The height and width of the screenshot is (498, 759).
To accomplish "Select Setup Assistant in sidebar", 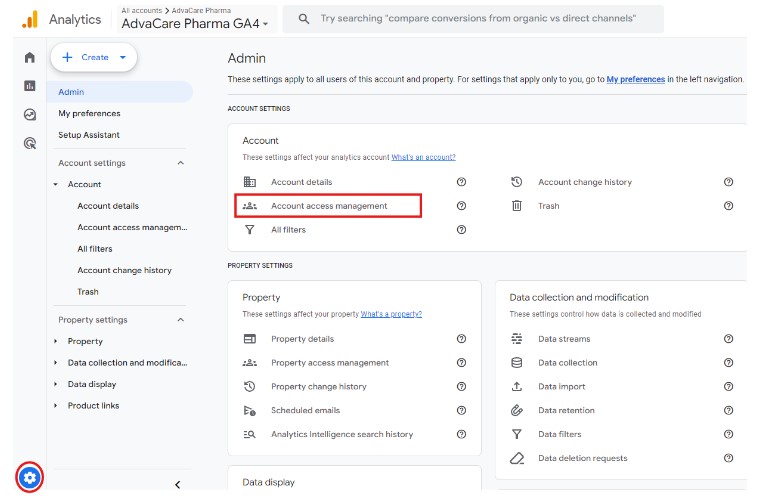I will (89, 135).
